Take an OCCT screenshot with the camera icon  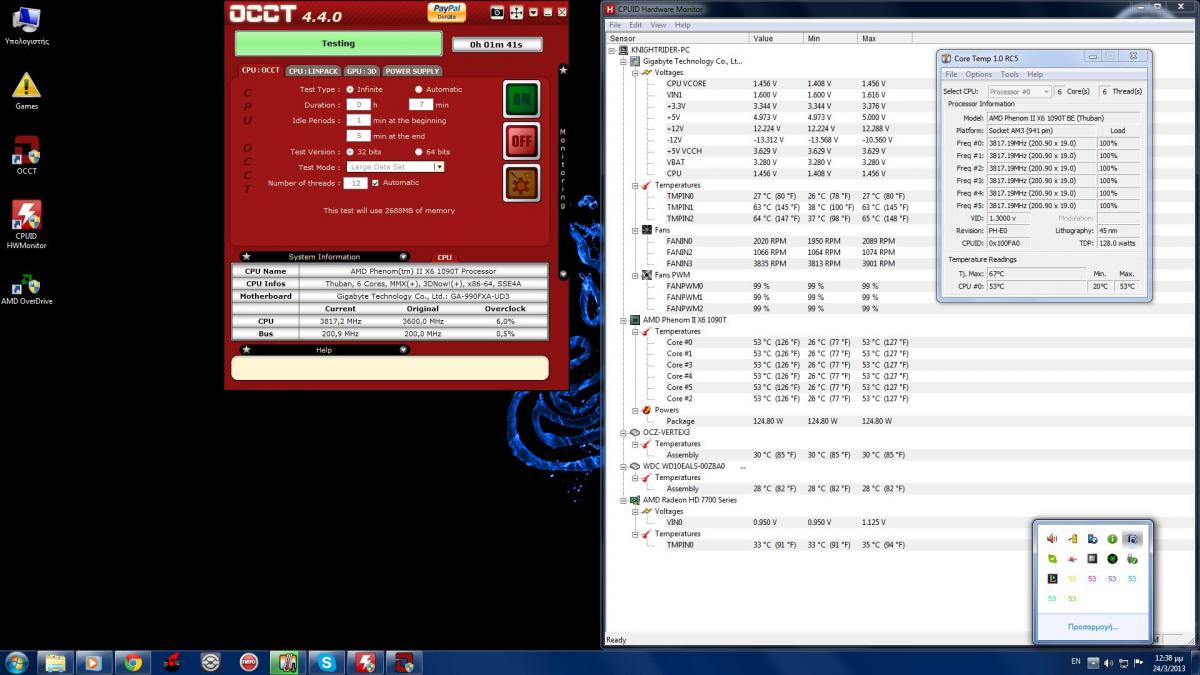pyautogui.click(x=497, y=12)
